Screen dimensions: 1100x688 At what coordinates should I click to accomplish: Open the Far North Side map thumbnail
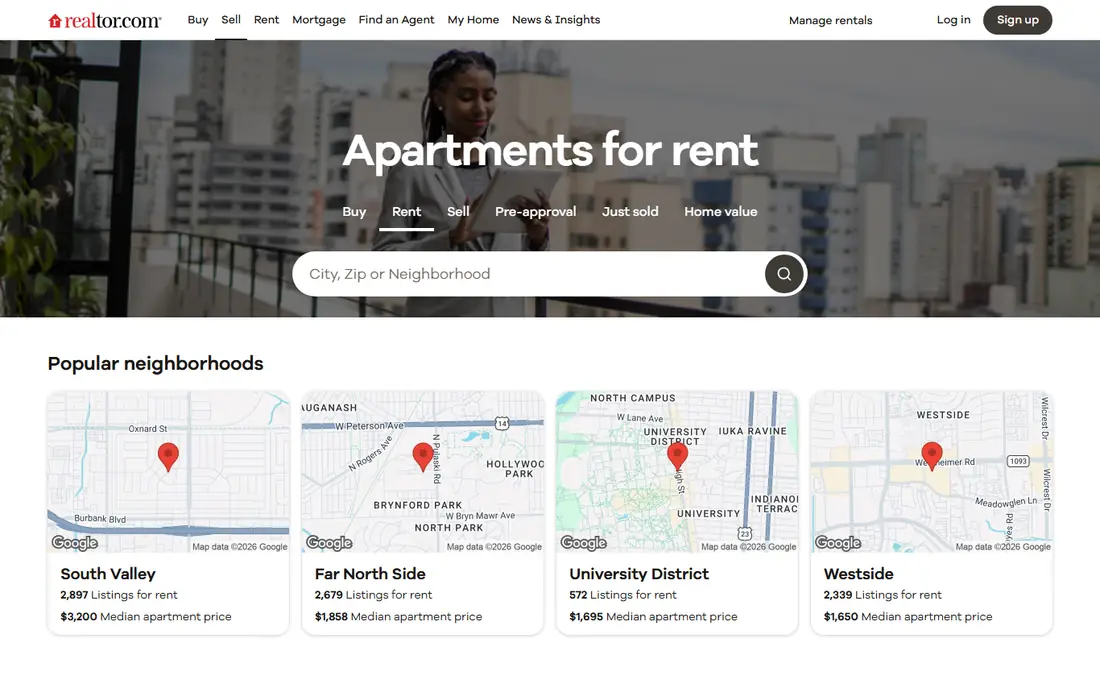click(422, 472)
